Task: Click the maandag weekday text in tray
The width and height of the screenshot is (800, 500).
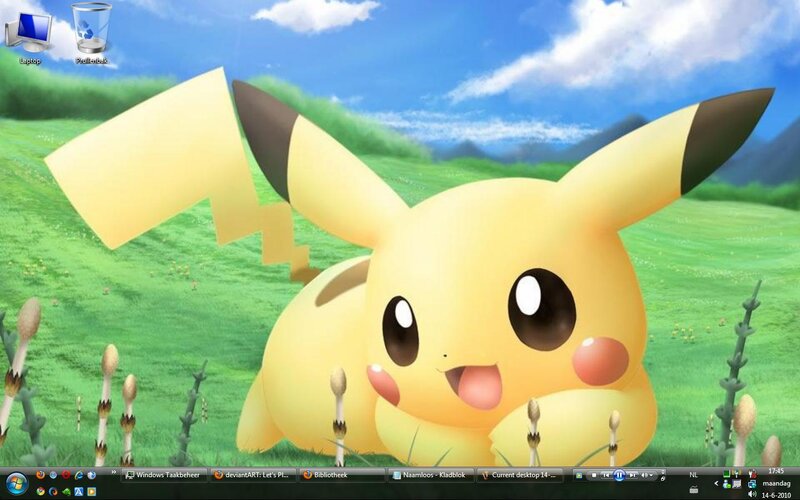Action: coord(777,483)
